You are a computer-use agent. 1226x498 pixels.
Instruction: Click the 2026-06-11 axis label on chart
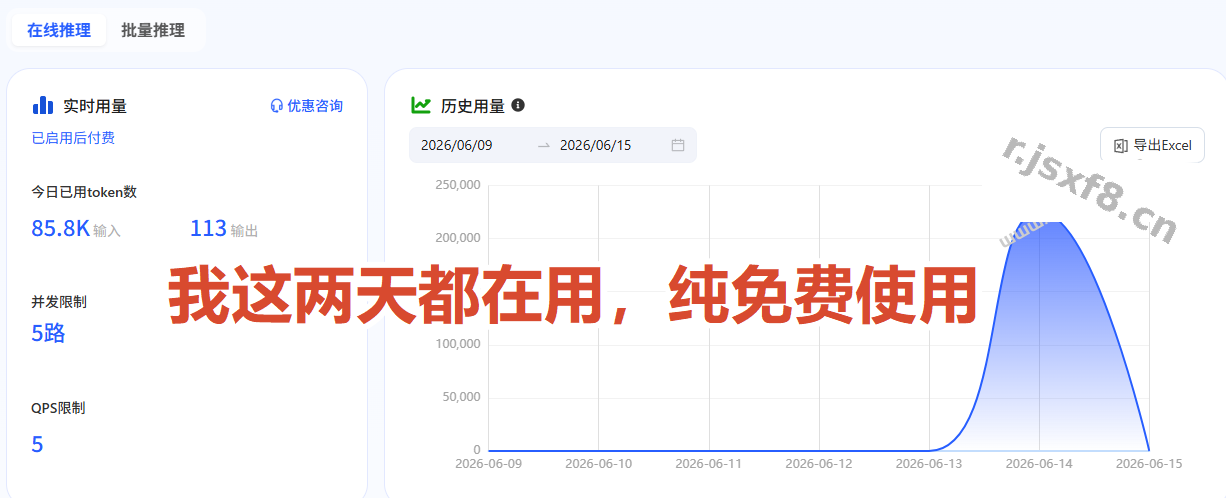[709, 464]
